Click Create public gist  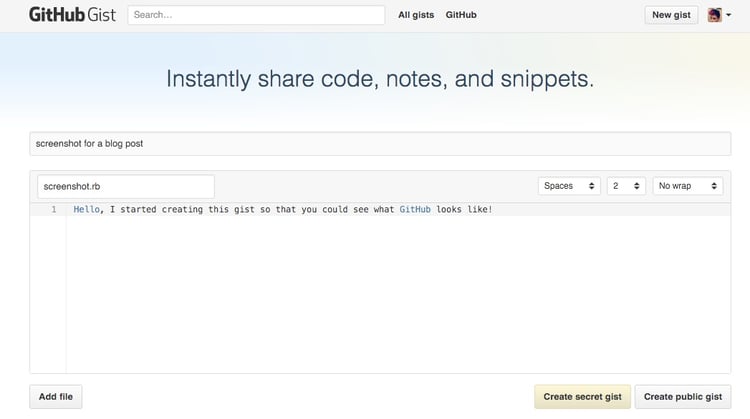tap(683, 397)
